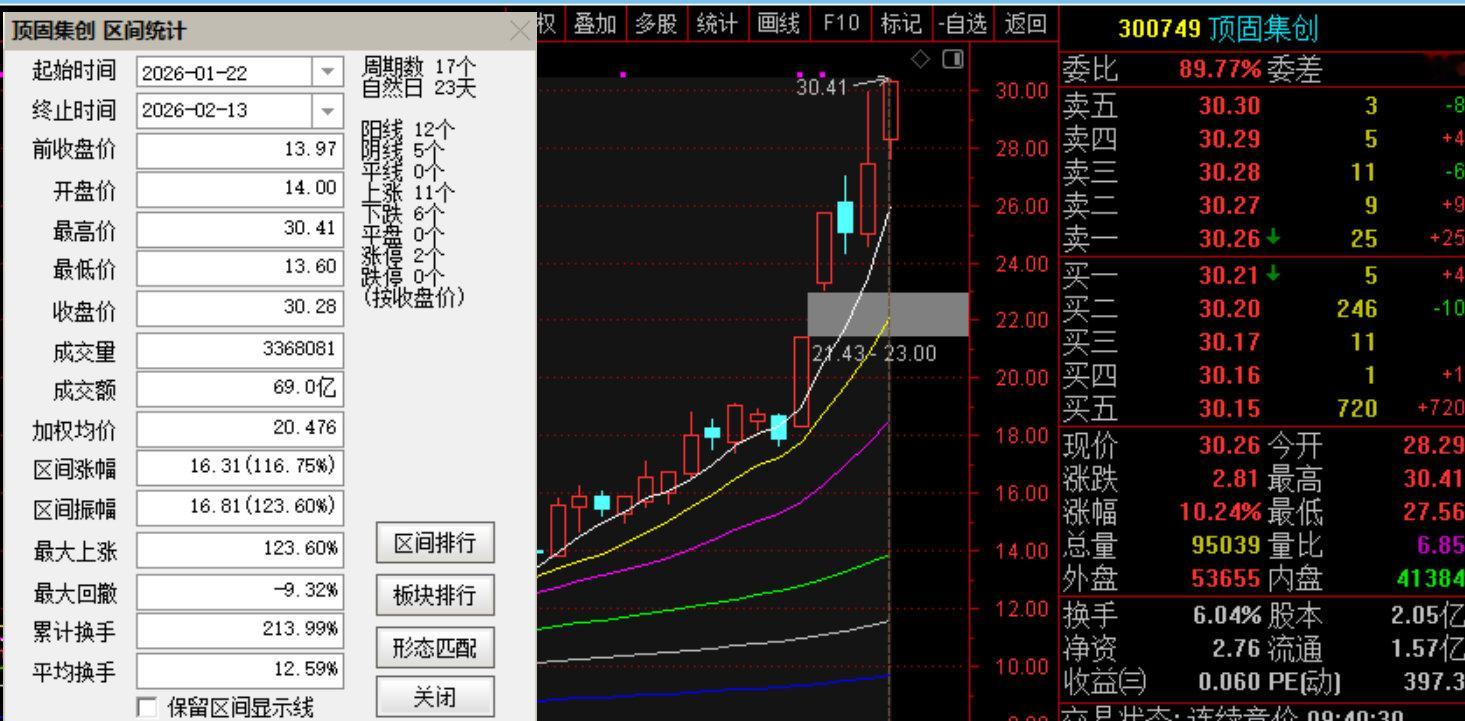This screenshot has width=1465, height=721.
Task: Click the 内盘 value 41384
Action: pos(1430,580)
